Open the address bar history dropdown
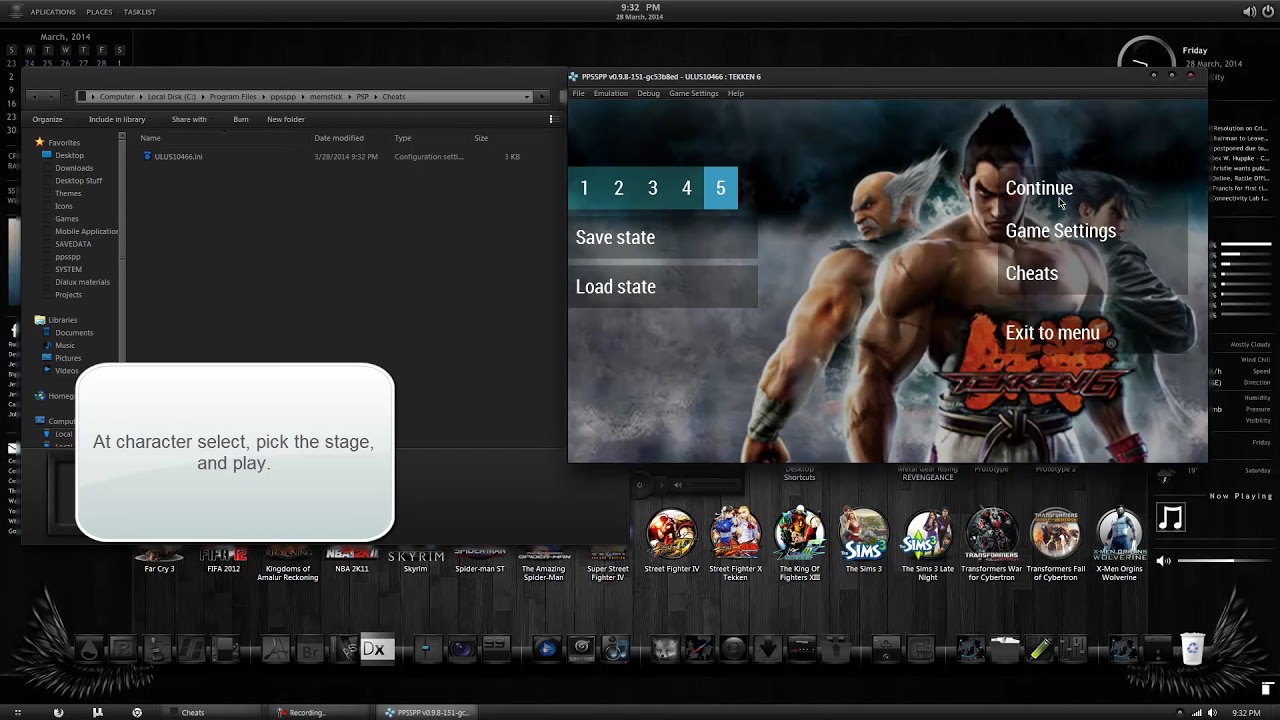1280x720 pixels. (x=527, y=97)
